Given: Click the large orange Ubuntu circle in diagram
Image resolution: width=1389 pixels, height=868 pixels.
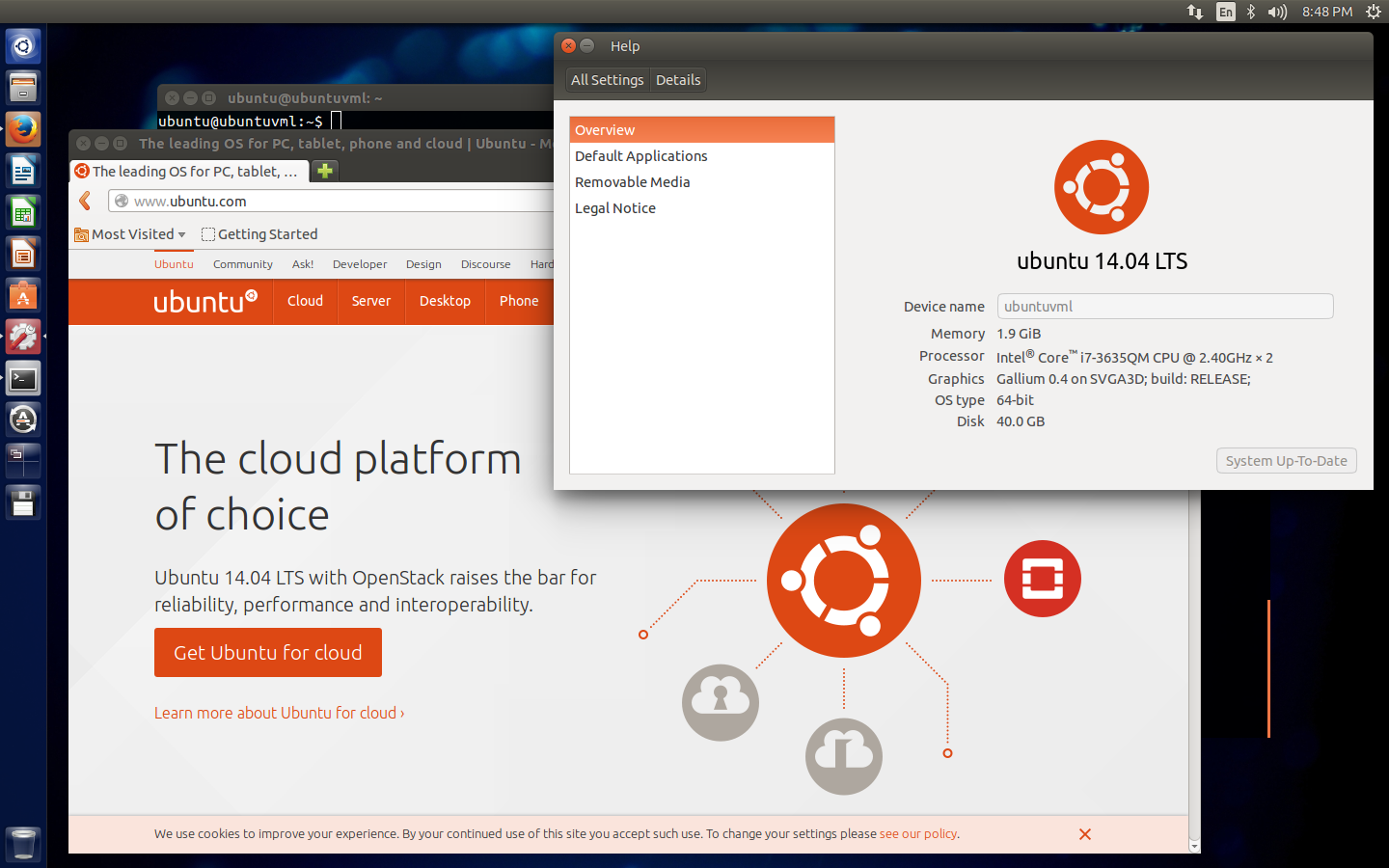Looking at the screenshot, I should (844, 581).
